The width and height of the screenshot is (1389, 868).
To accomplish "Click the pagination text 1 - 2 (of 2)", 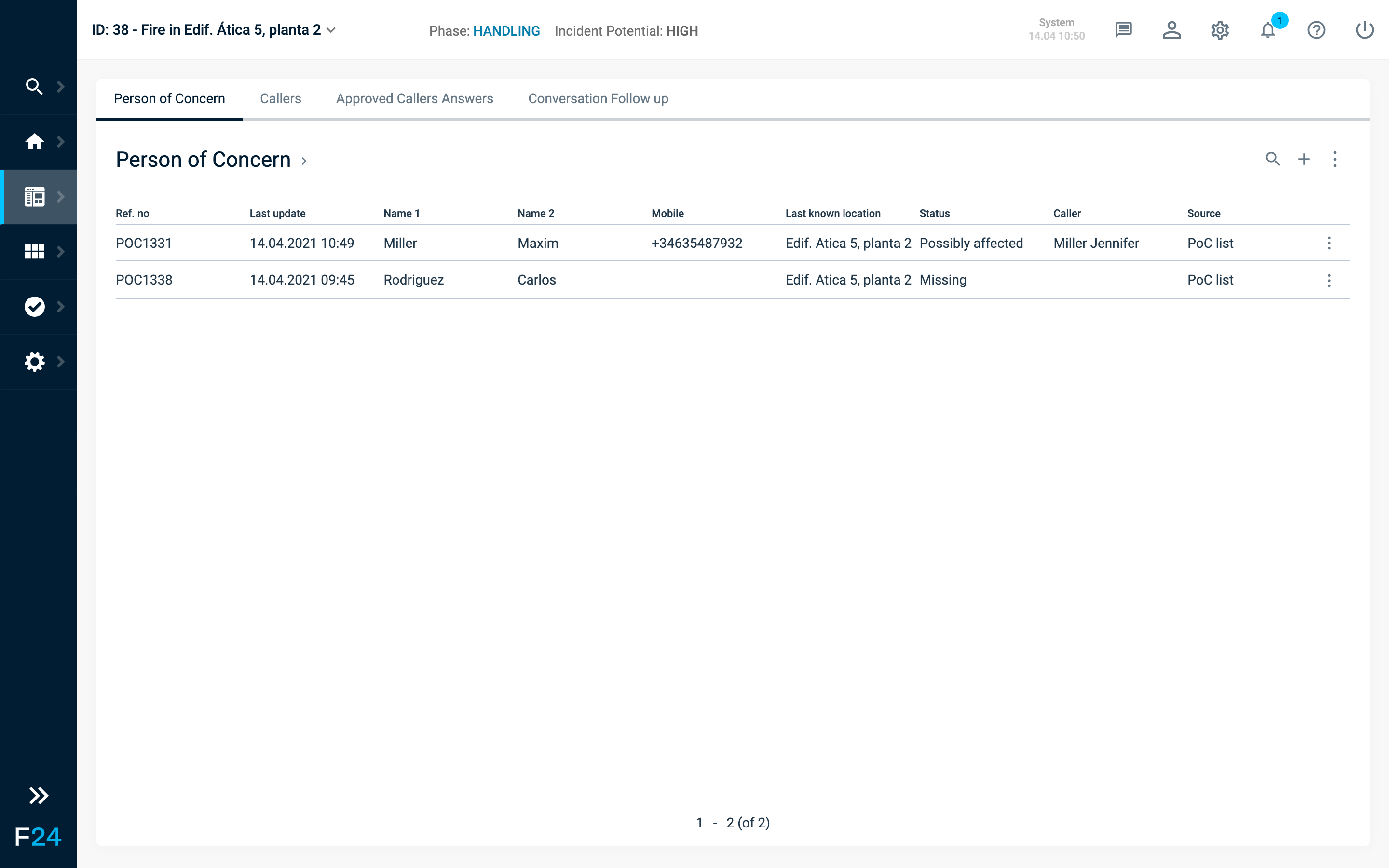I will 733,823.
